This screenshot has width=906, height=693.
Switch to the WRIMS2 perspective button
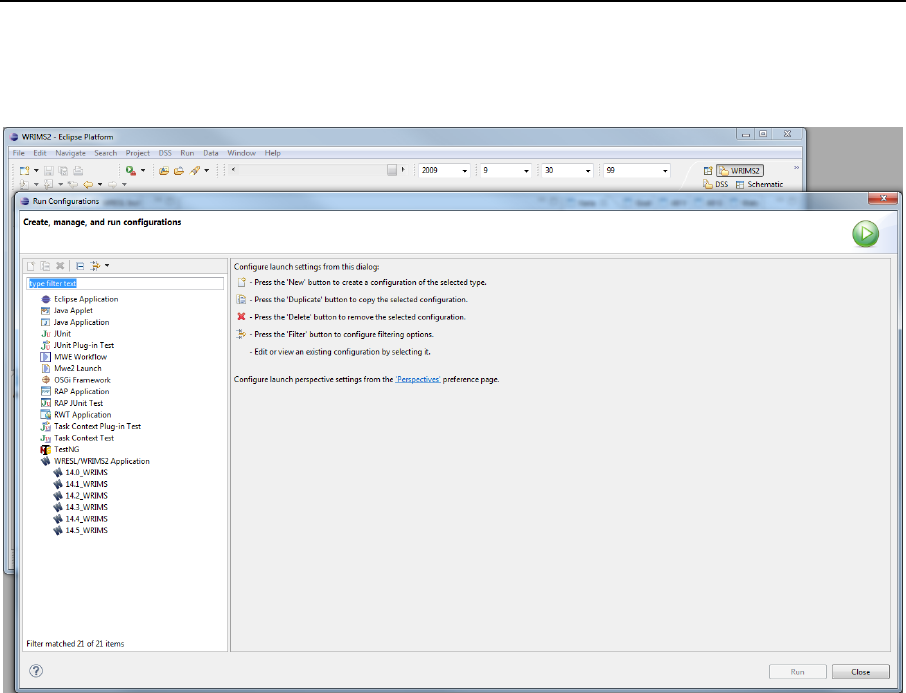tap(740, 171)
